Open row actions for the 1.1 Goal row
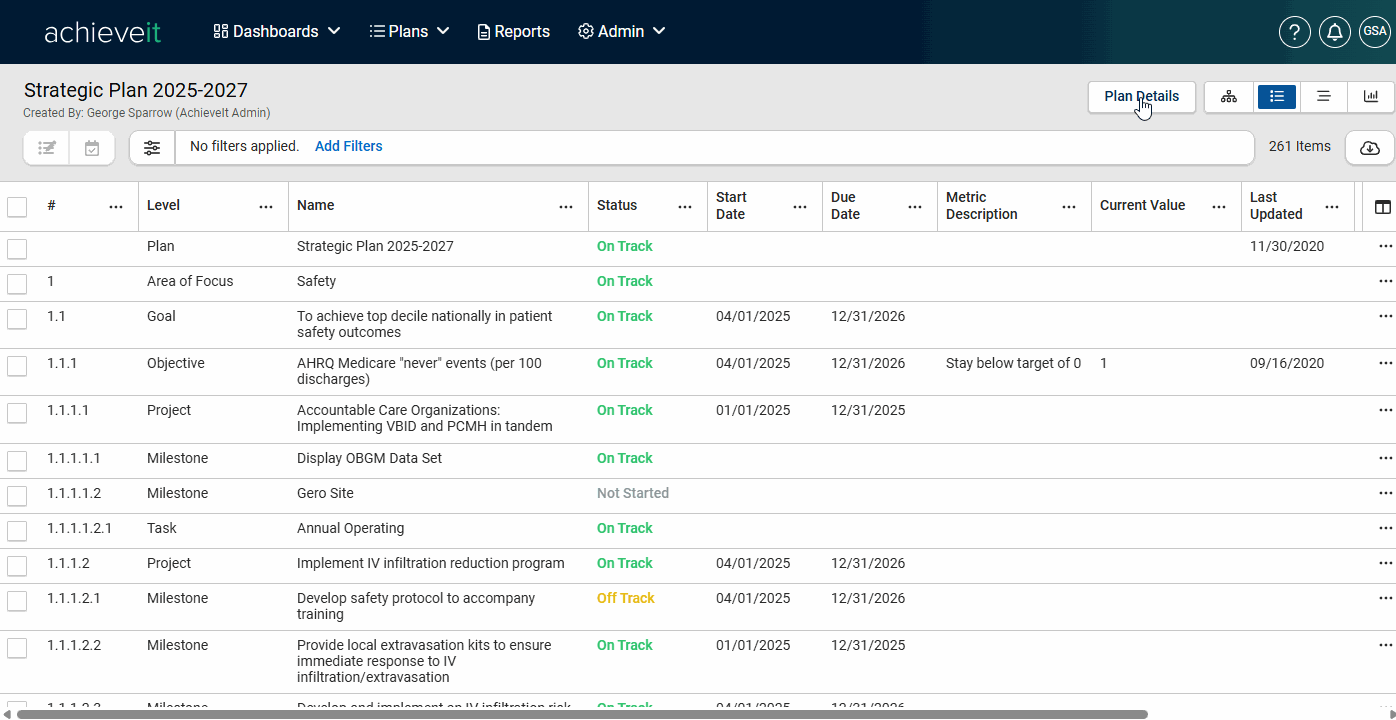 pyautogui.click(x=1385, y=316)
